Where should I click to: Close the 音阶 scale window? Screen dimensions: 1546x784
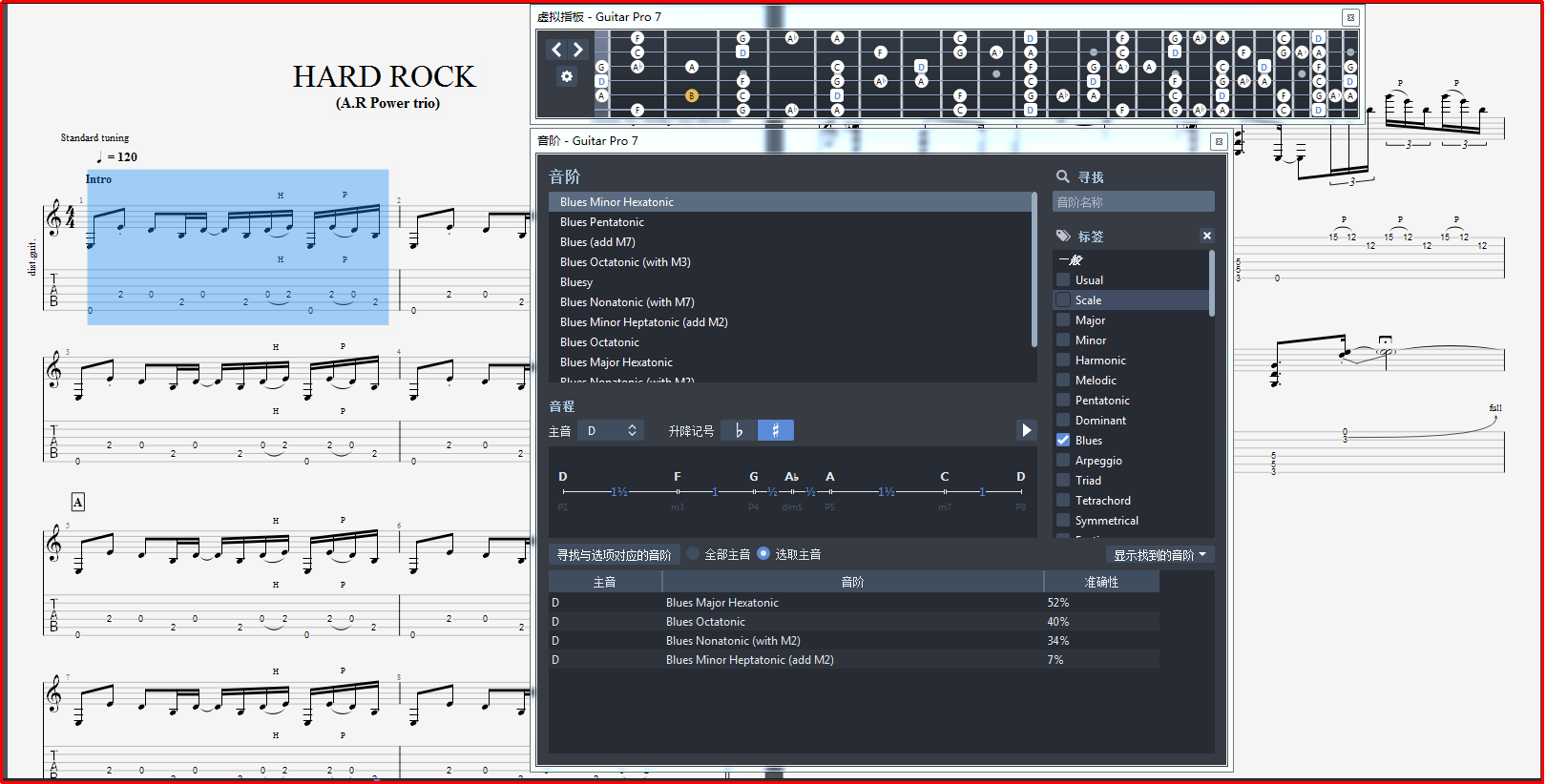click(1218, 141)
